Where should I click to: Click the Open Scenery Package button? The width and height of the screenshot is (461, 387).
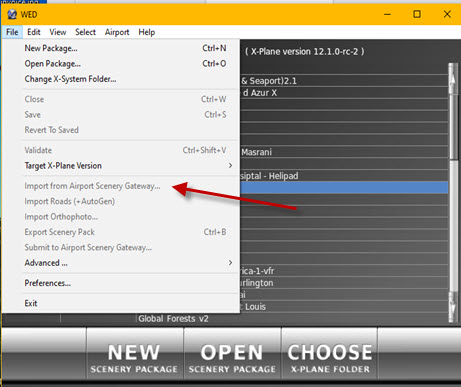(232, 354)
